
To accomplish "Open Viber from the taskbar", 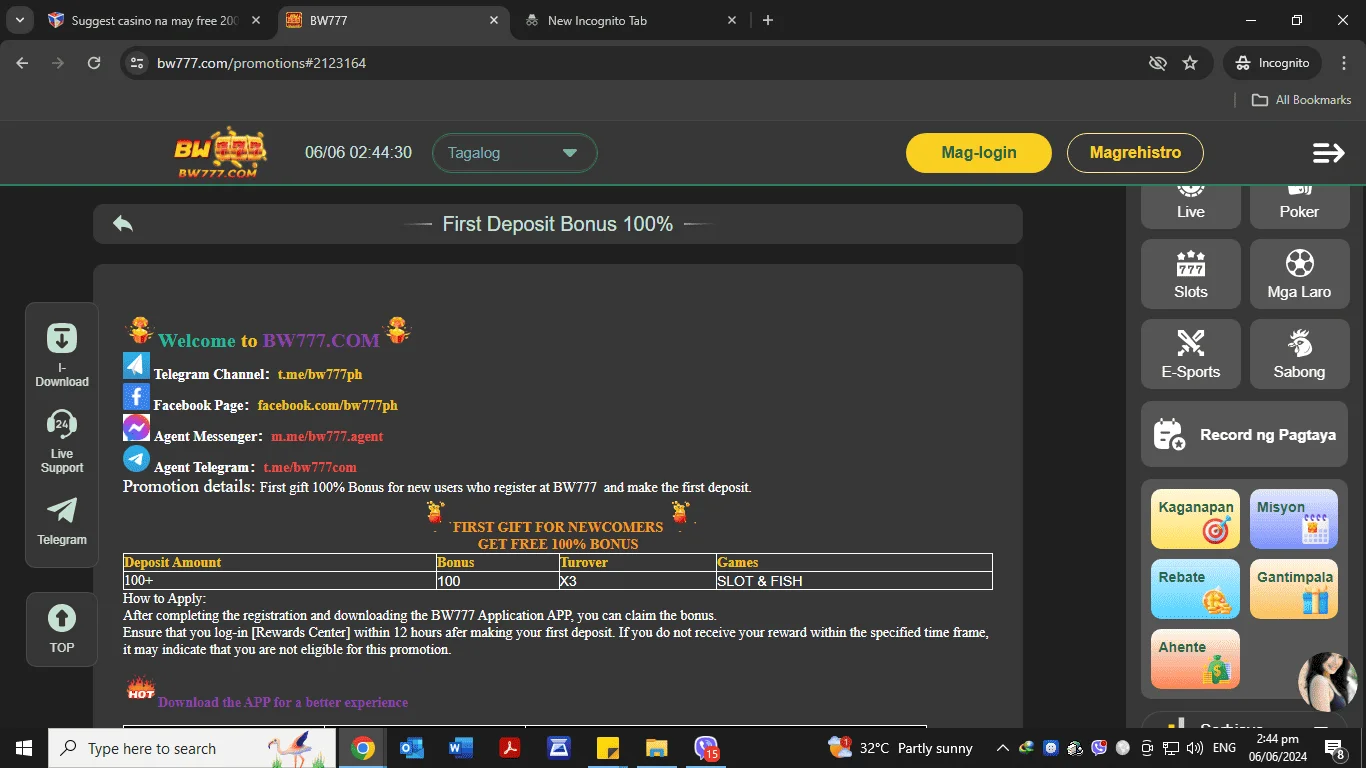I will (x=706, y=748).
